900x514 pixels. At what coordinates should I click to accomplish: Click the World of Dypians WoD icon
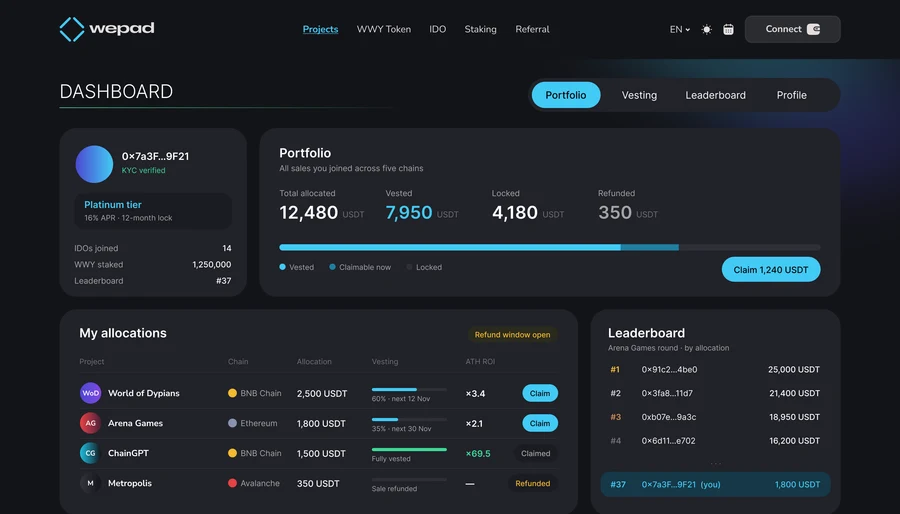(90, 393)
